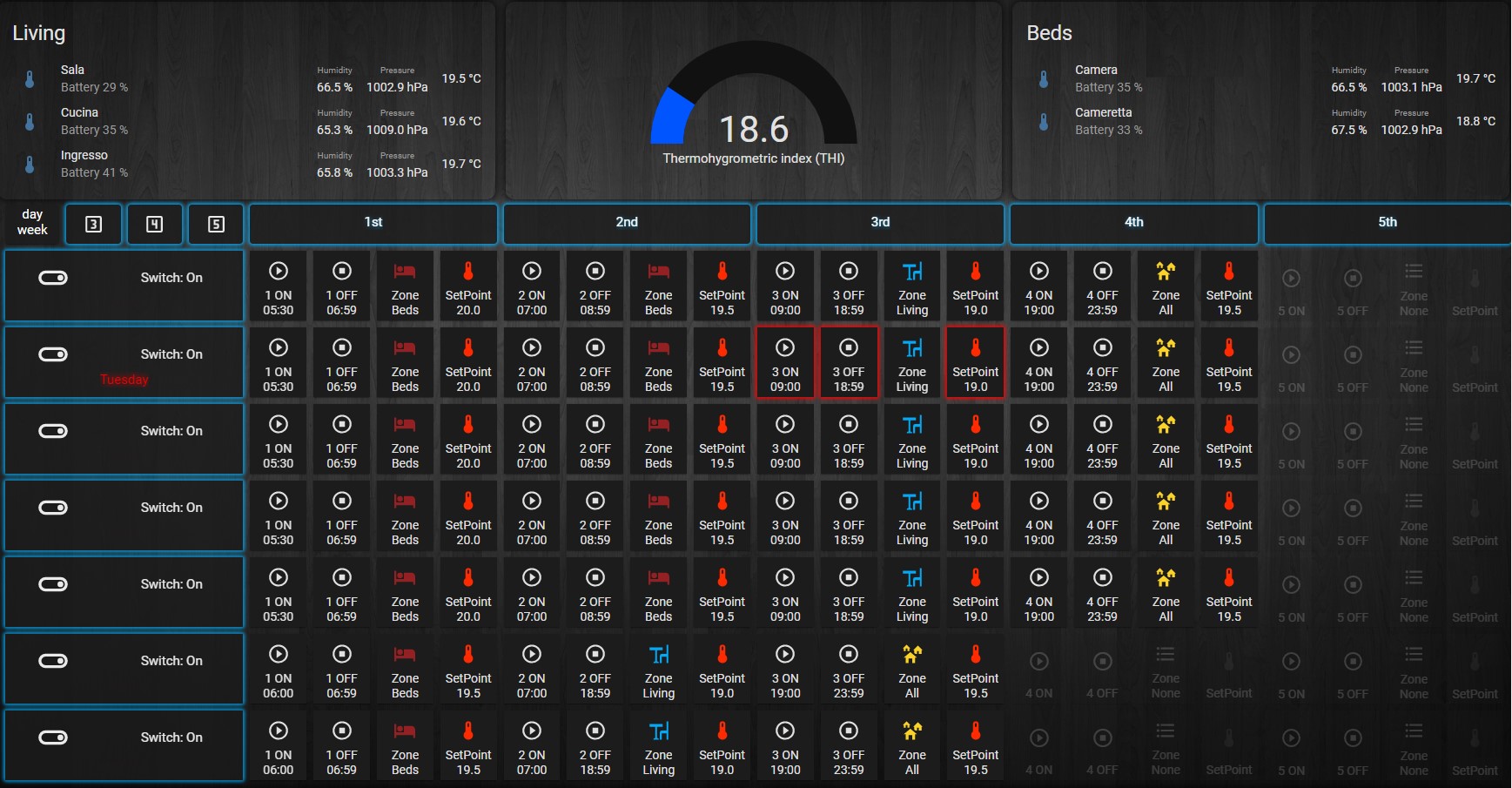This screenshot has width=1512, height=788.
Task: Select the 3rd time slot header
Action: (880, 224)
